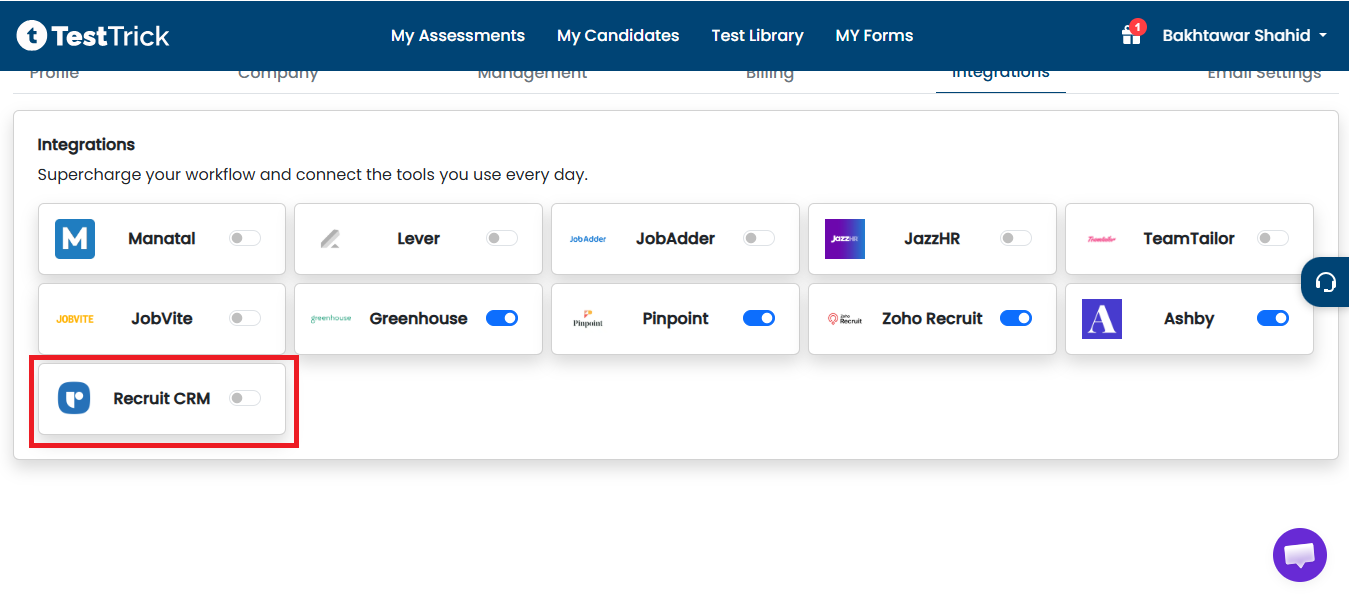Click the JobAdder card label
This screenshot has width=1349, height=597.
tap(675, 239)
